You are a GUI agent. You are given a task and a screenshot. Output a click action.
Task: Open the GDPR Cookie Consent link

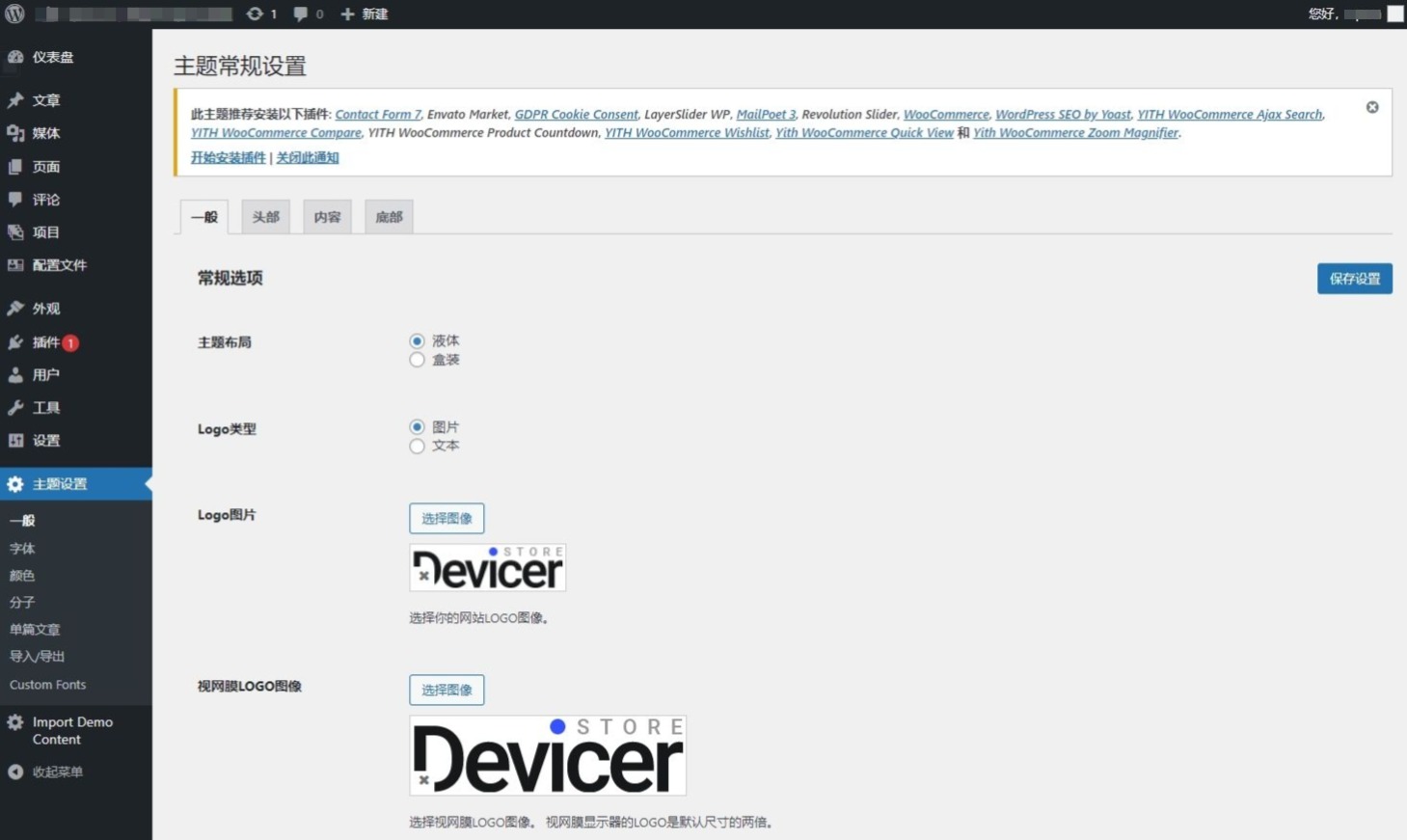coord(576,114)
